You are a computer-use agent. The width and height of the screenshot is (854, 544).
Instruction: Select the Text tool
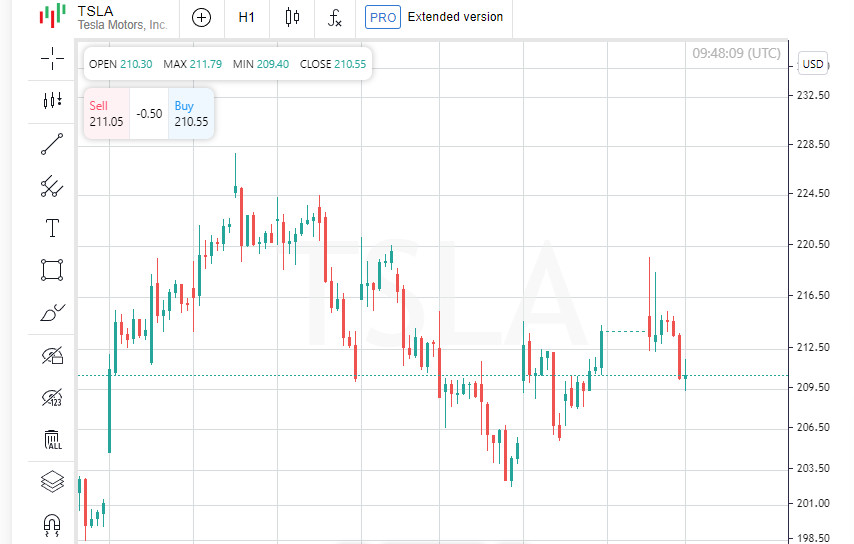pyautogui.click(x=52, y=228)
